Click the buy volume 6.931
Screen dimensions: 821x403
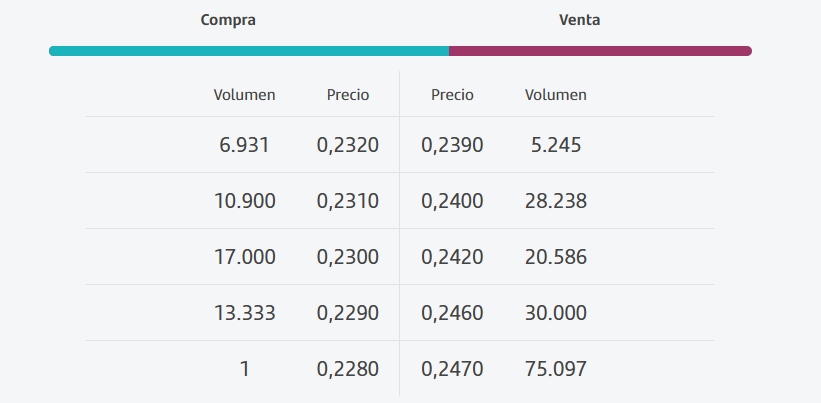(244, 145)
